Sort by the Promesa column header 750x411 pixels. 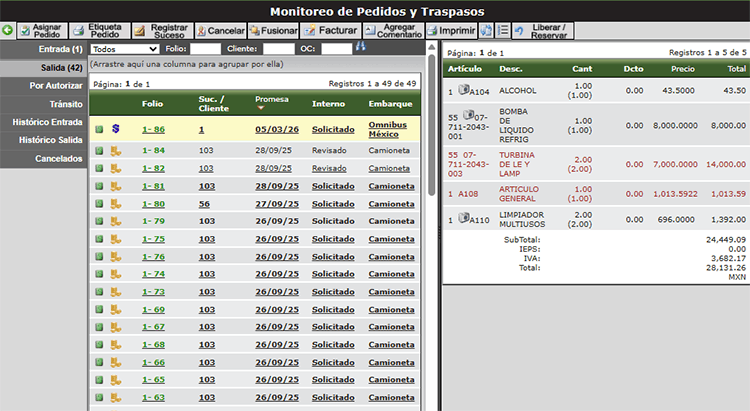point(272,100)
